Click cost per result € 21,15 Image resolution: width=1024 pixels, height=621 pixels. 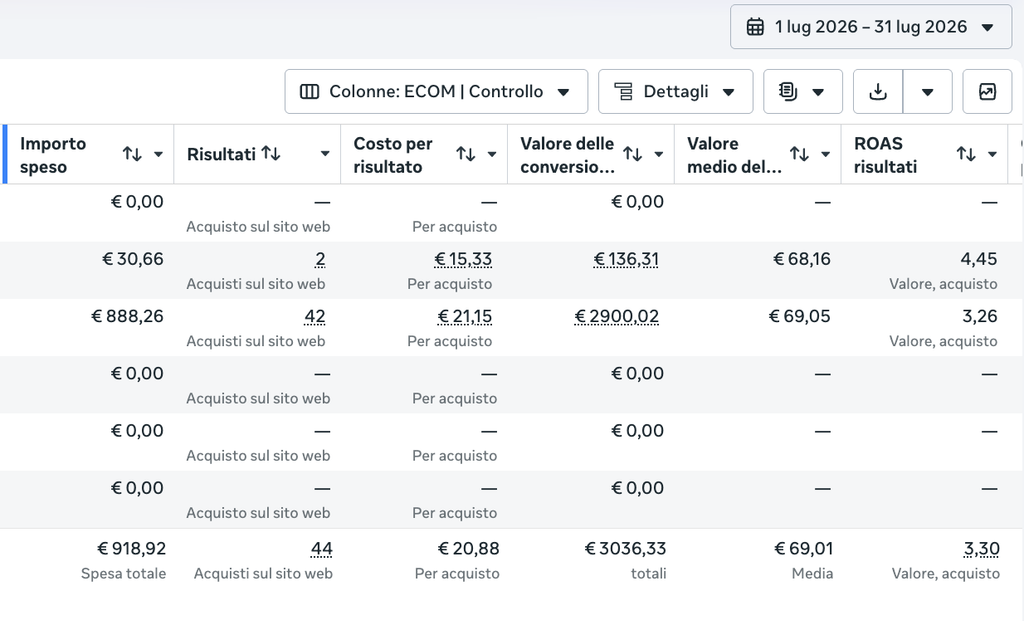(464, 317)
